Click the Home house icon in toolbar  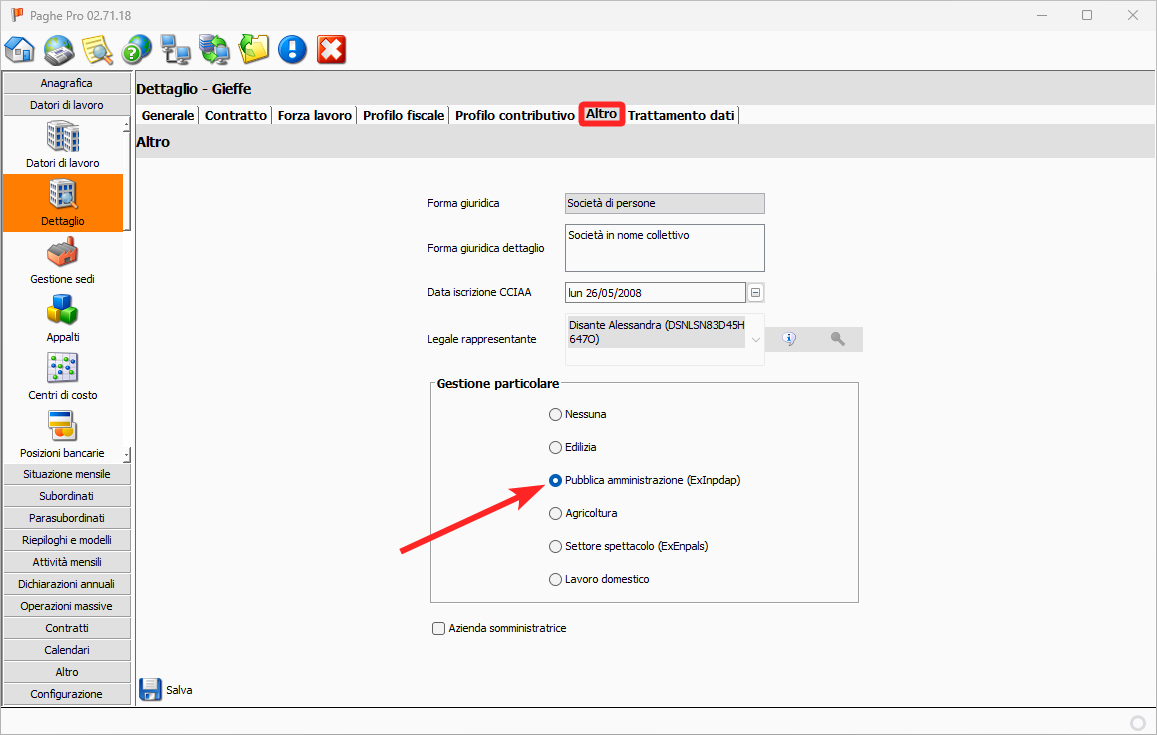tap(20, 48)
